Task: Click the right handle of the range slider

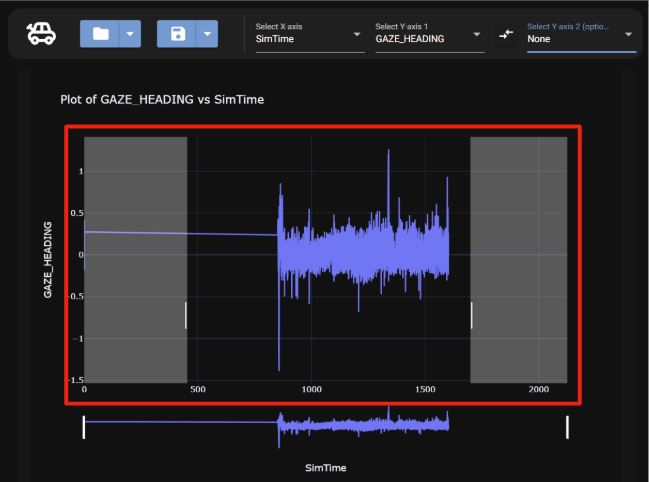Action: click(567, 427)
